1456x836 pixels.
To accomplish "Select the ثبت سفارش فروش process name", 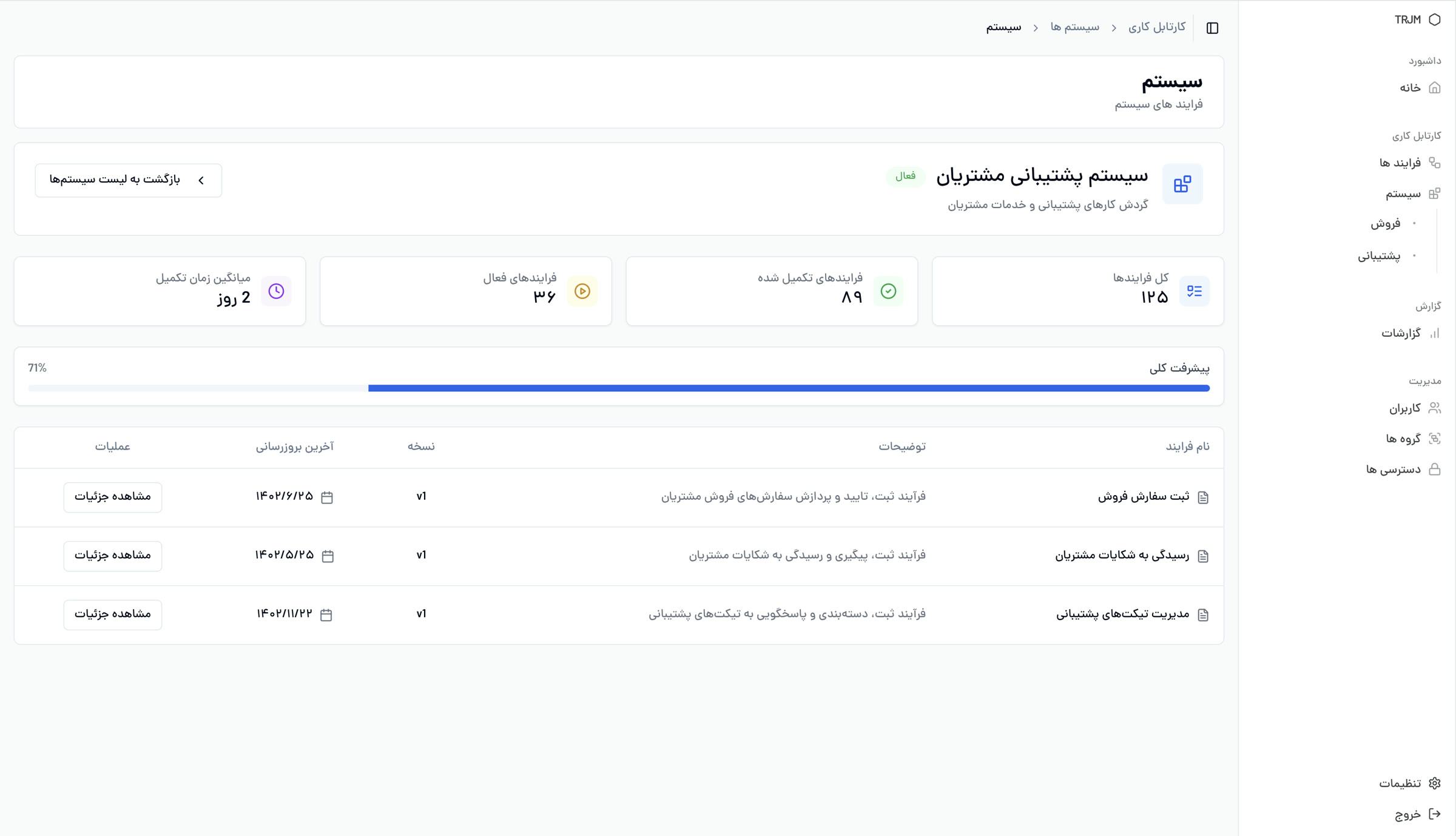I will (1144, 497).
